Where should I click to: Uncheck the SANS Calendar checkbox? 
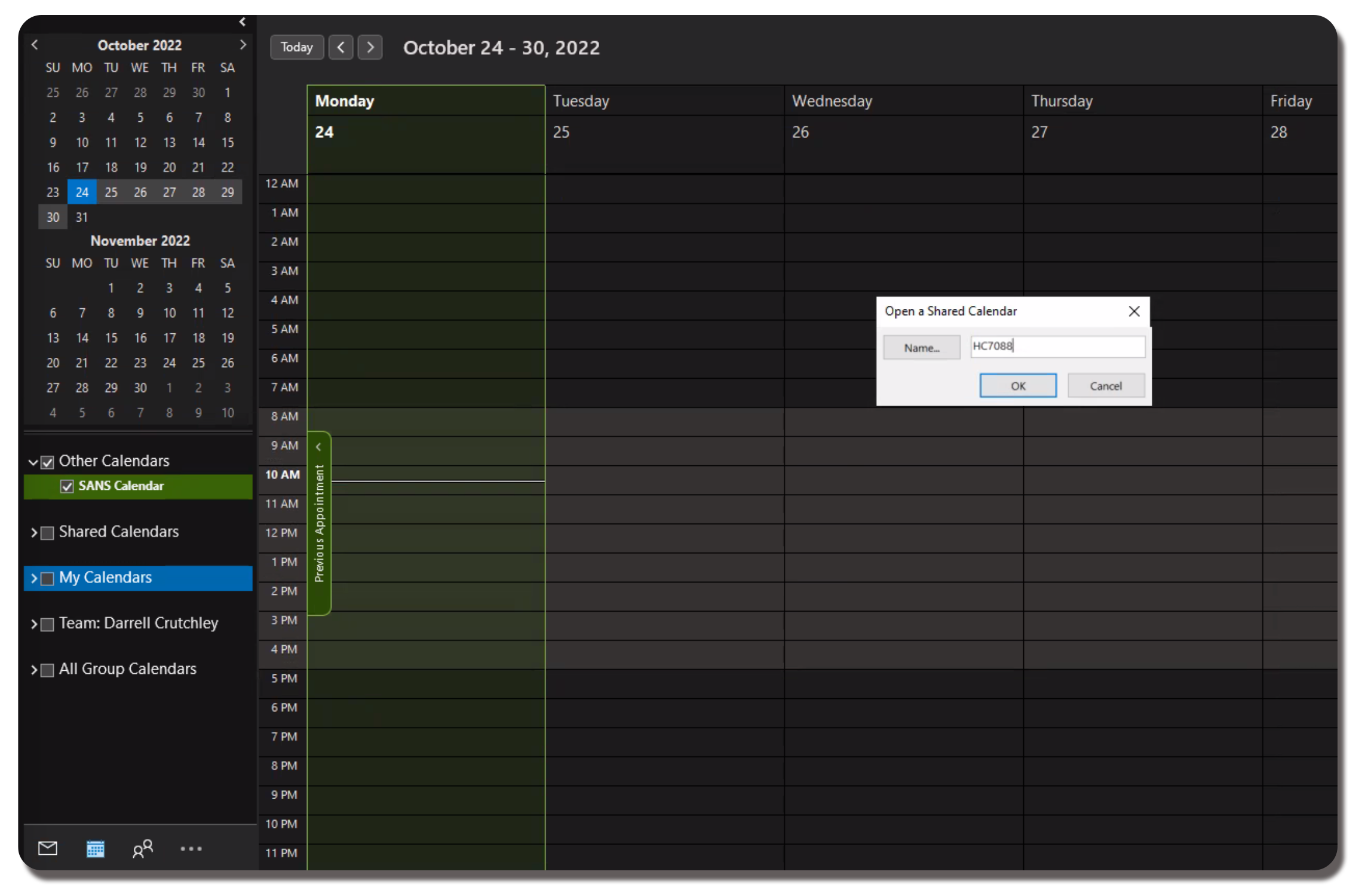coord(67,487)
